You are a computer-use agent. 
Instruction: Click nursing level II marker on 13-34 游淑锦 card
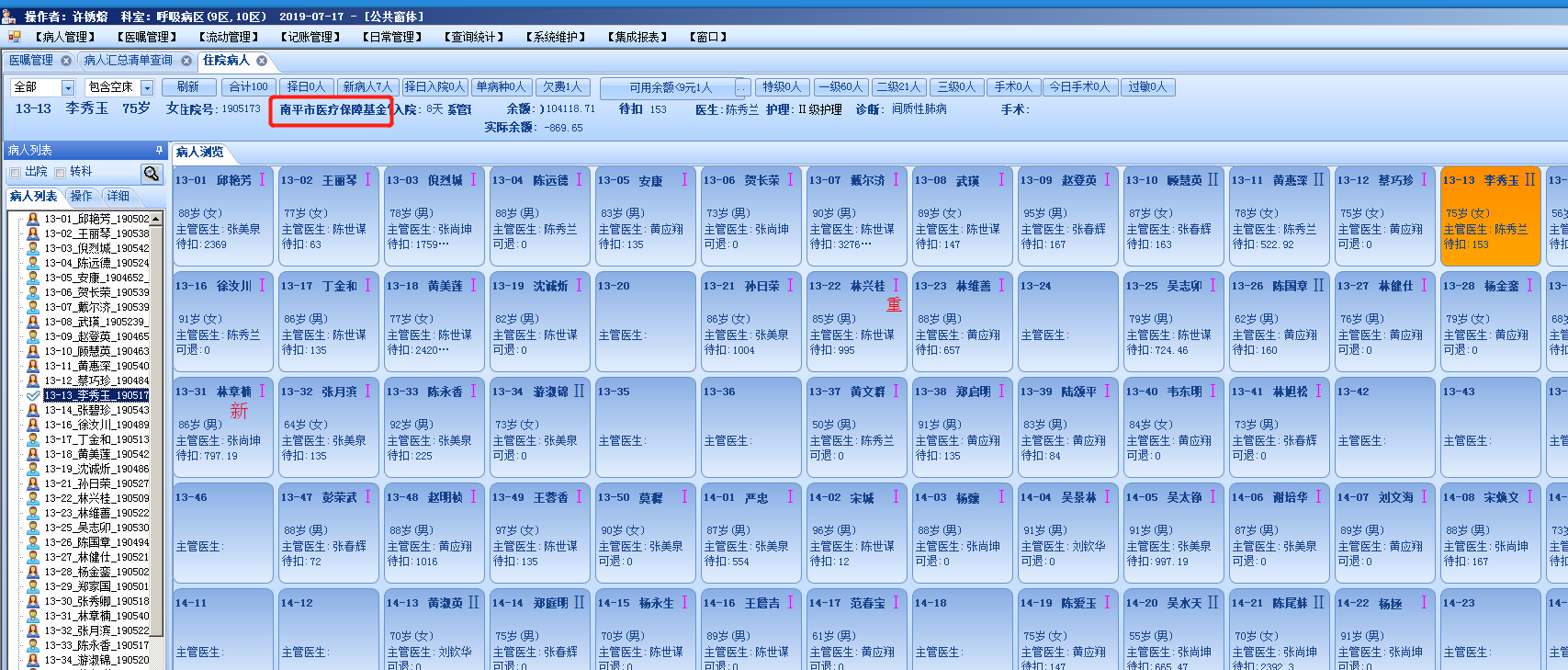[x=579, y=392]
